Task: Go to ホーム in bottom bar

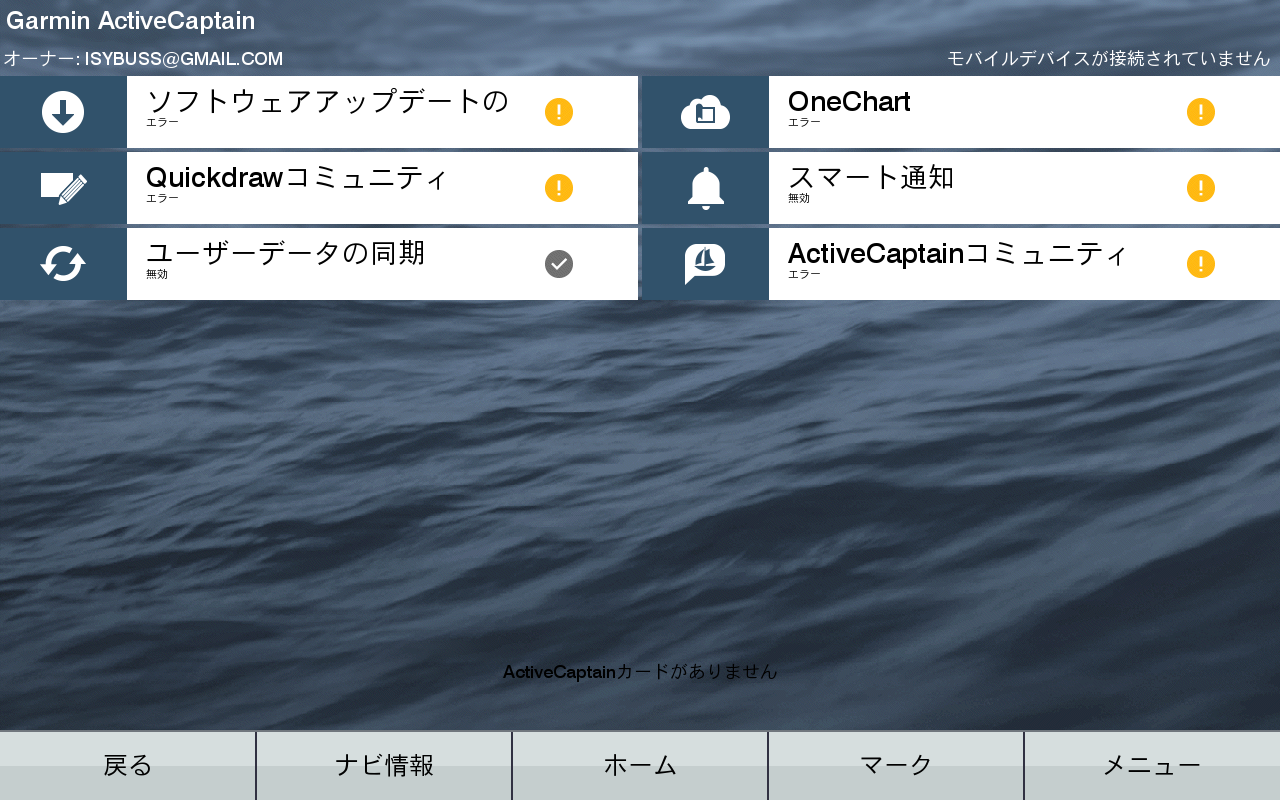Action: [x=640, y=766]
